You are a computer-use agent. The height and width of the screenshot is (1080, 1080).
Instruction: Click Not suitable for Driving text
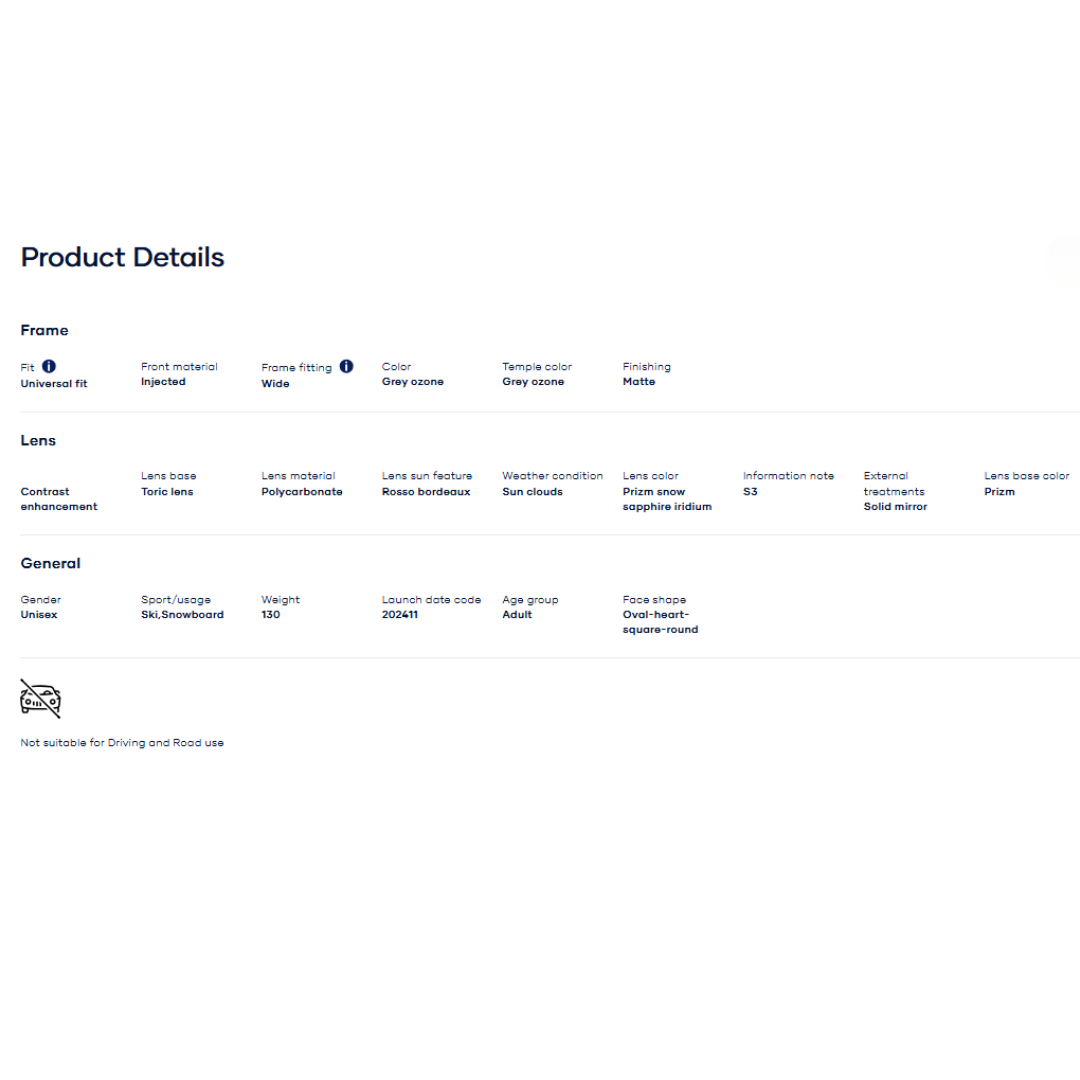122,743
